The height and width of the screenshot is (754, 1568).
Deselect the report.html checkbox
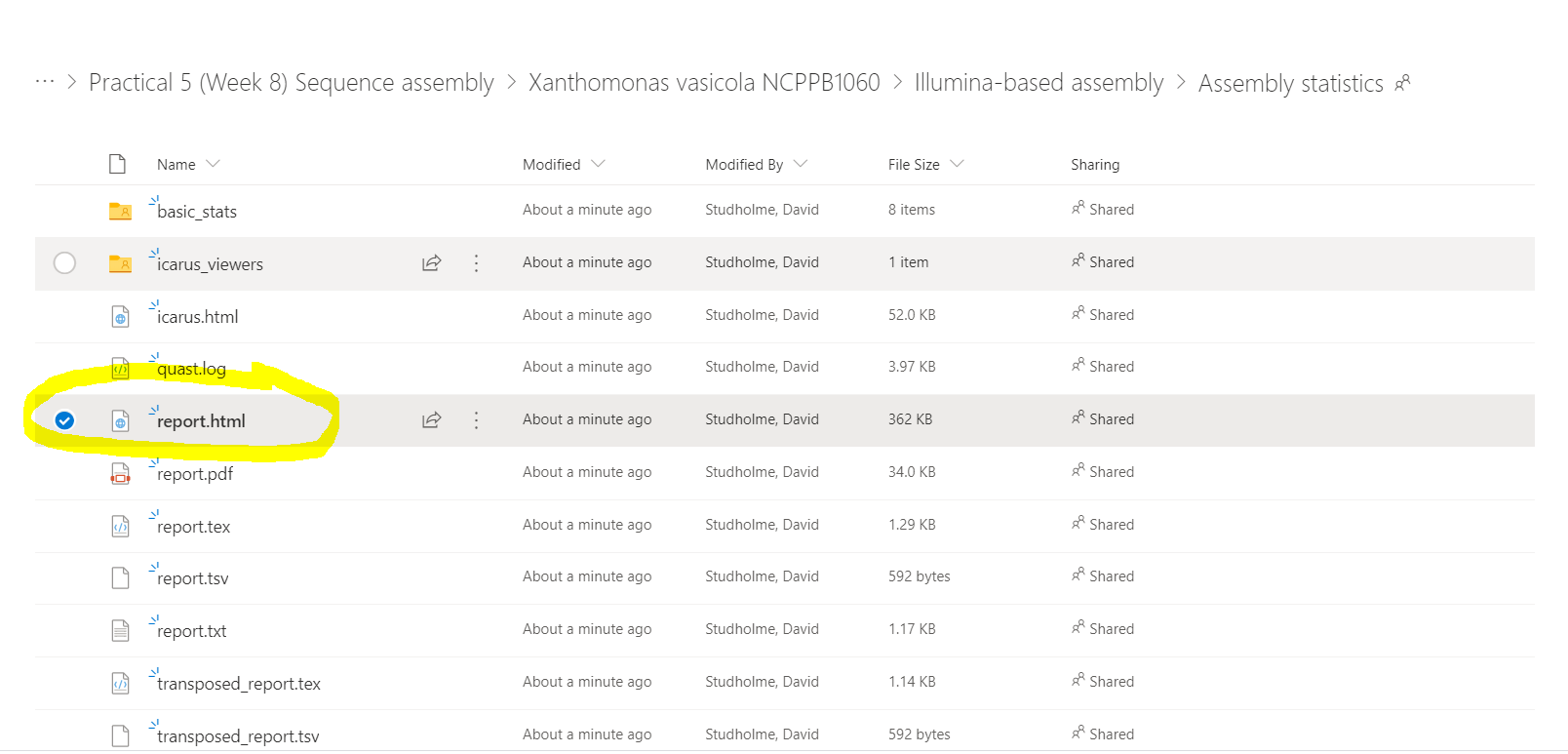click(64, 420)
